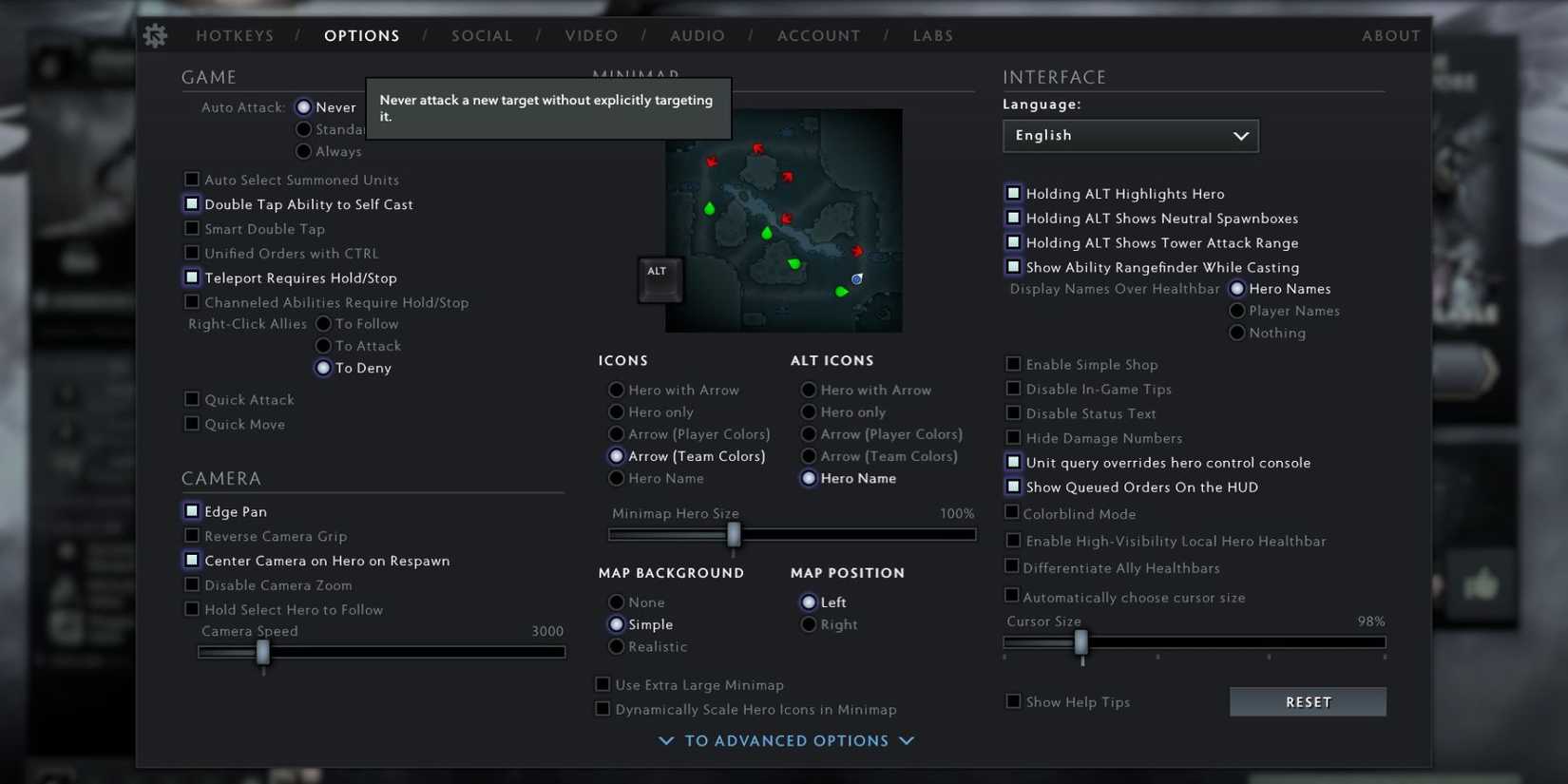The height and width of the screenshot is (784, 1568).
Task: Enable Quick Attack checkbox
Action: (192, 399)
